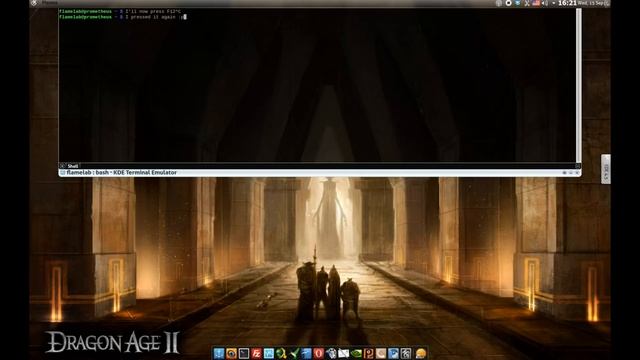
Task: Launch the blue bird-like icon in the dock
Action: tap(306, 353)
